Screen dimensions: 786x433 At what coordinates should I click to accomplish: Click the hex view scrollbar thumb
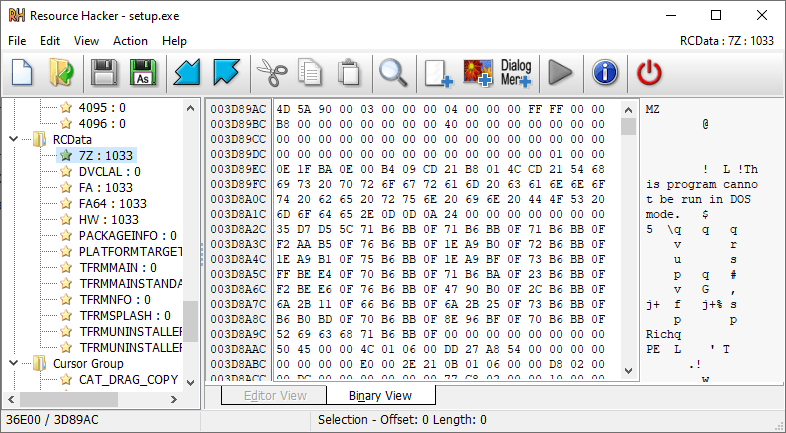tap(629, 126)
